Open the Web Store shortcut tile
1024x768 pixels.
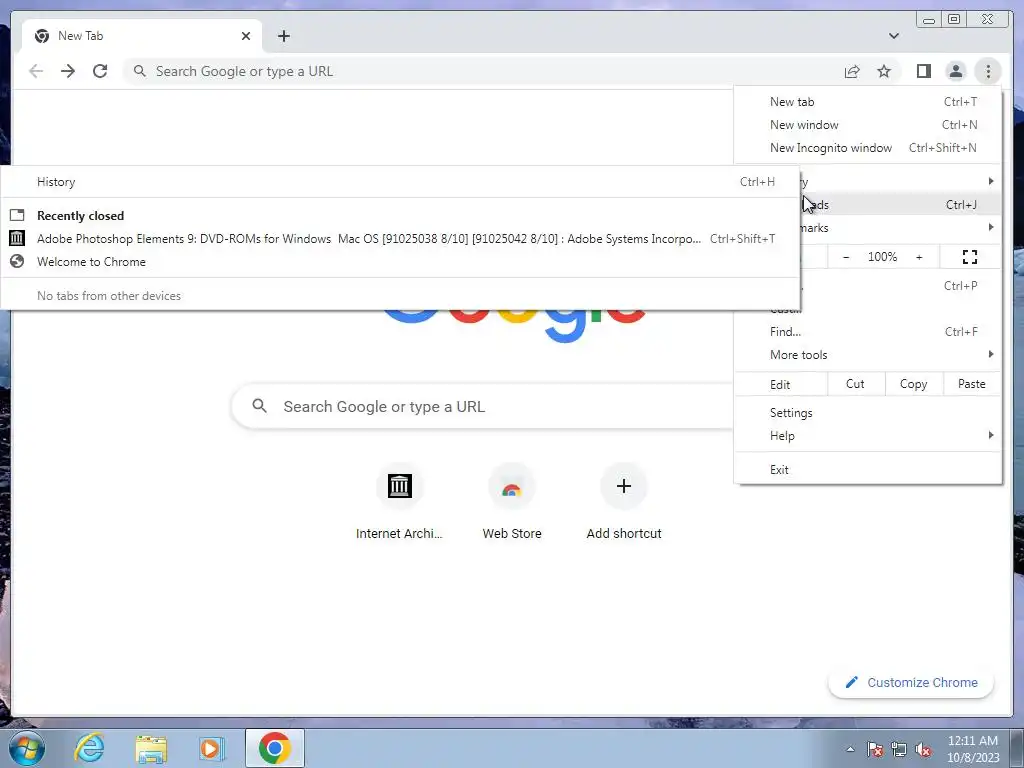coord(512,502)
